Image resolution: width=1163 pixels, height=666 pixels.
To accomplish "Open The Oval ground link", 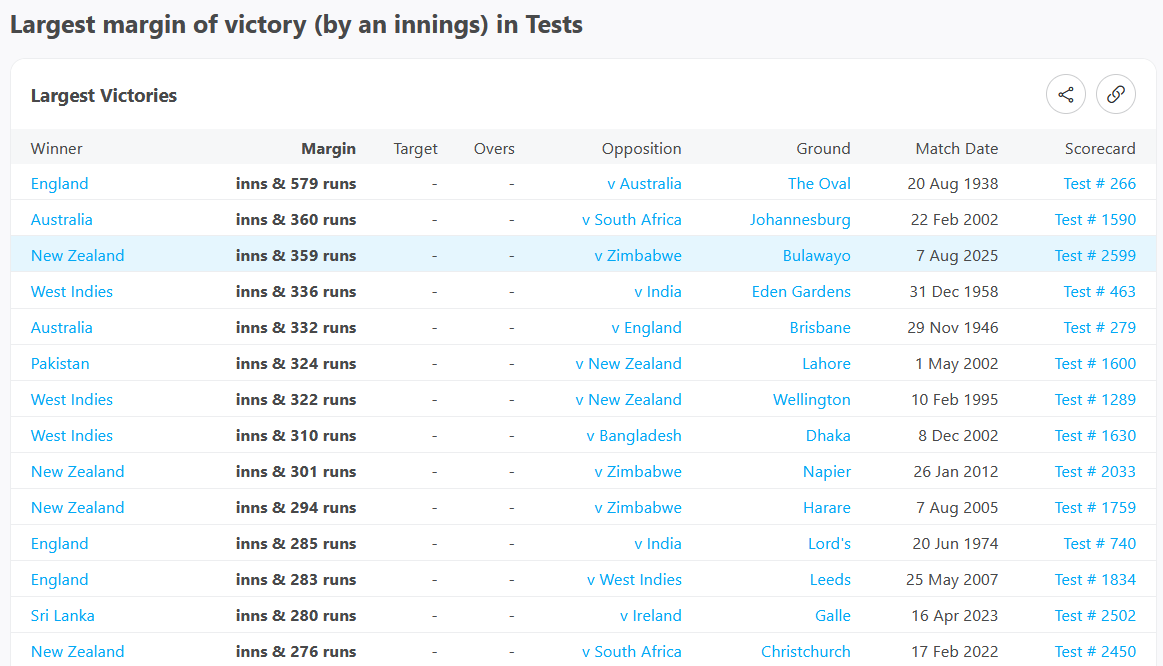I will click(819, 184).
